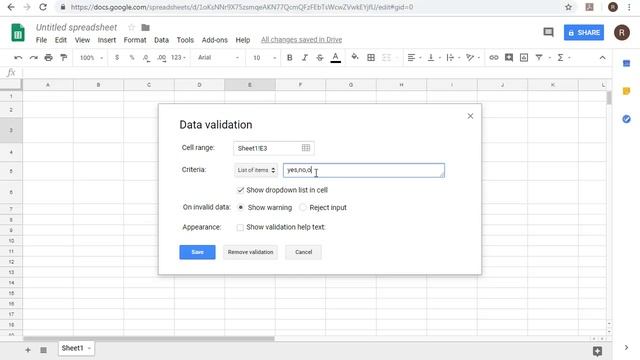Click the Undo icon in toolbar
Image resolution: width=640 pixels, height=360 pixels.
click(x=18, y=58)
